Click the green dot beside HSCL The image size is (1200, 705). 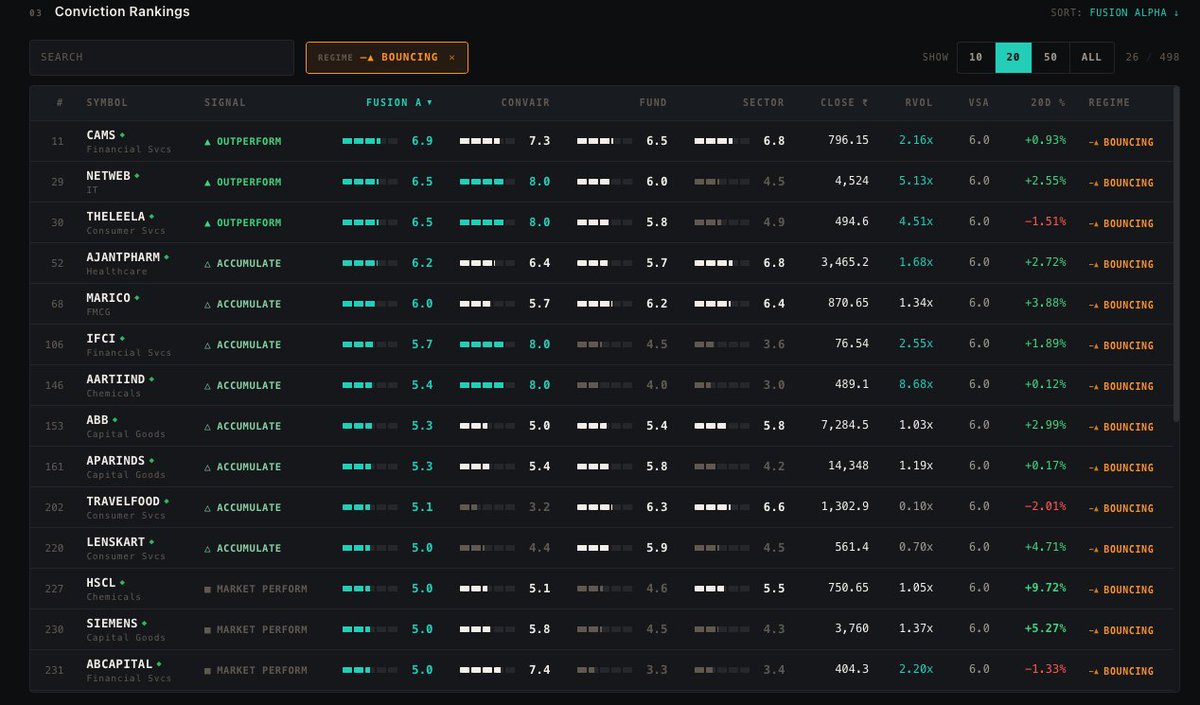tap(123, 582)
